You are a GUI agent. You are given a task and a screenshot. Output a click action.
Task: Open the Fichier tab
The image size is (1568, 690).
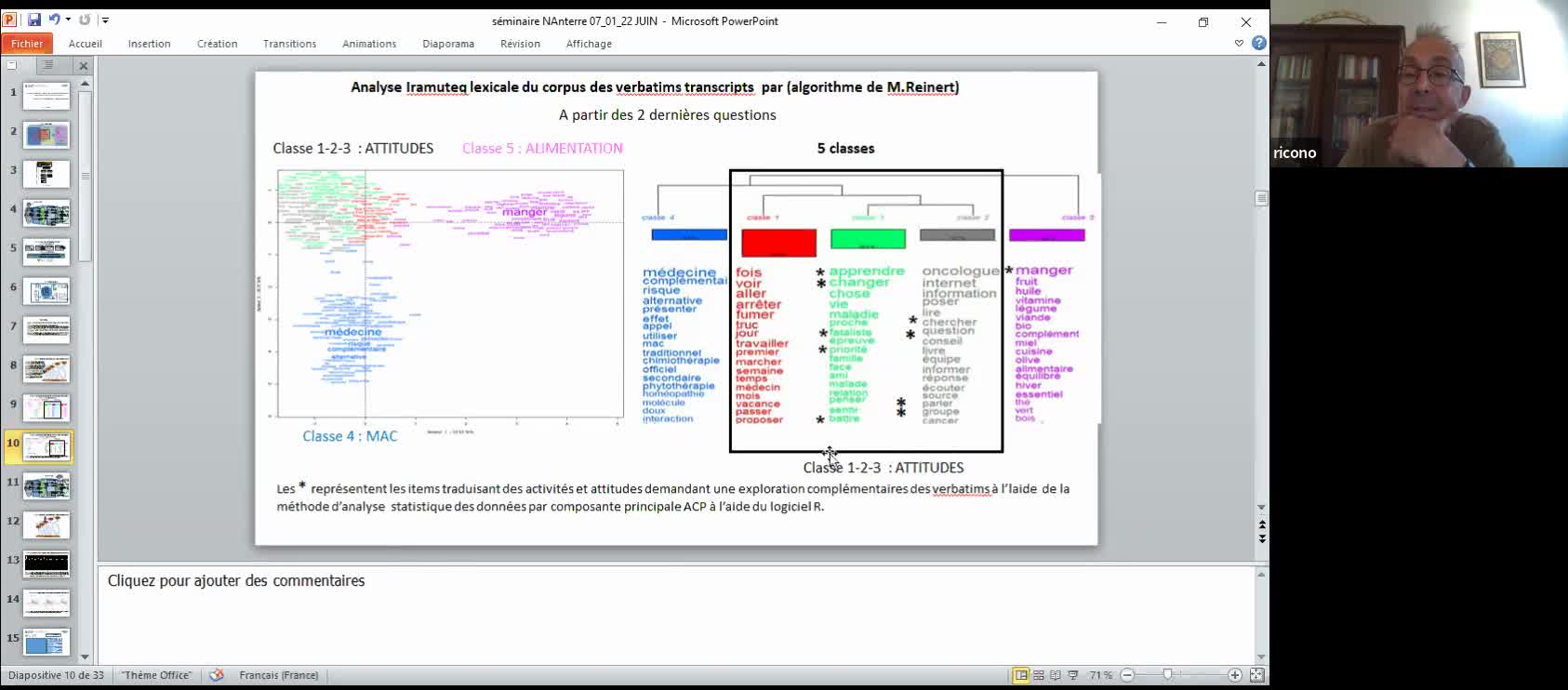point(27,44)
